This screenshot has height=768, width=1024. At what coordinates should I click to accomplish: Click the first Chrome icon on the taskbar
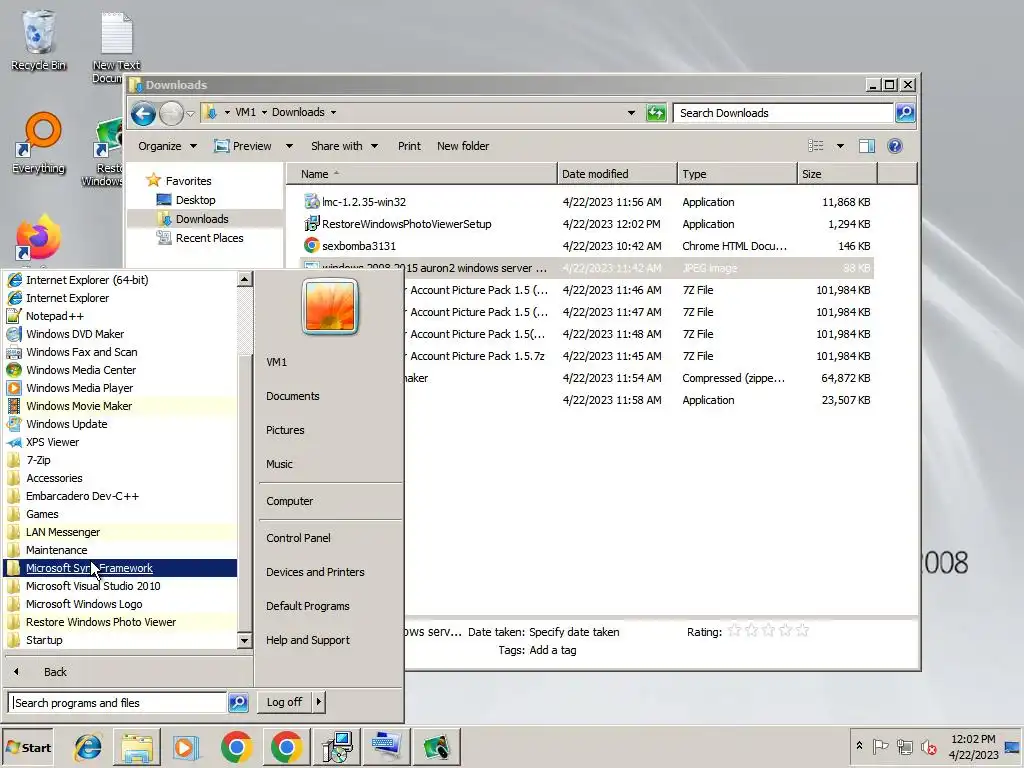point(236,747)
